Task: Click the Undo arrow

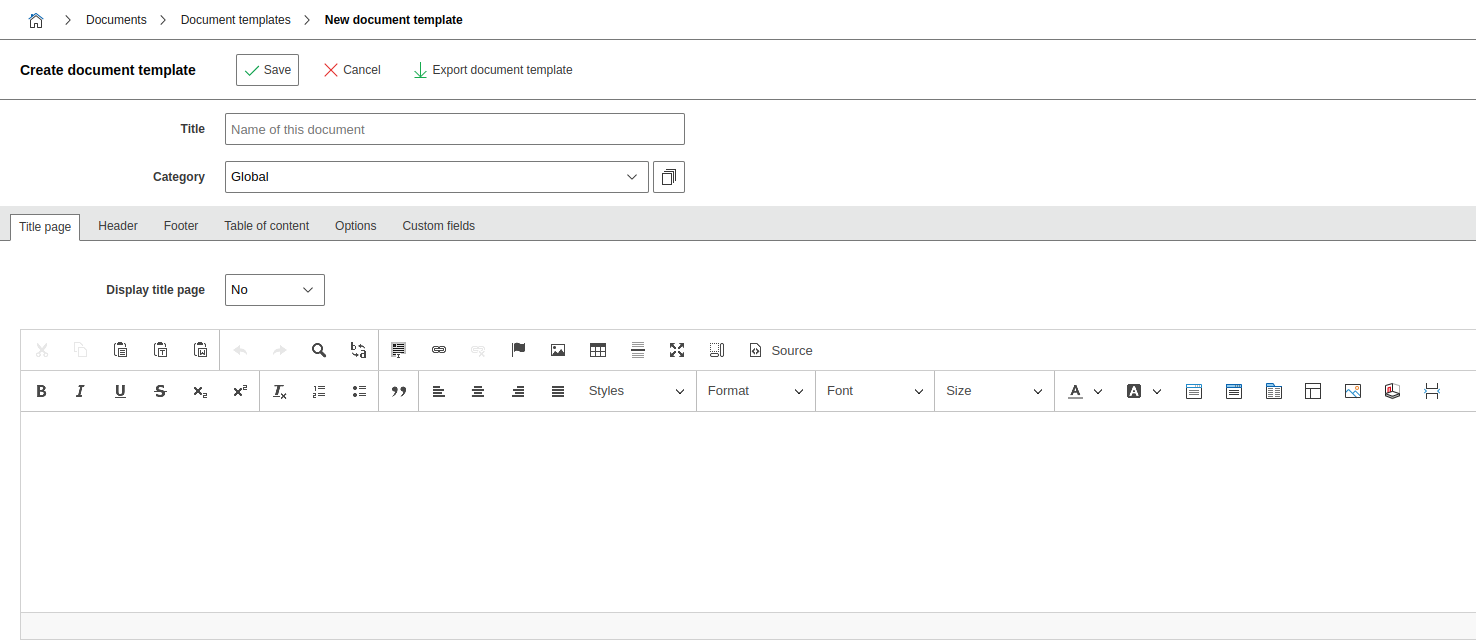Action: (240, 350)
